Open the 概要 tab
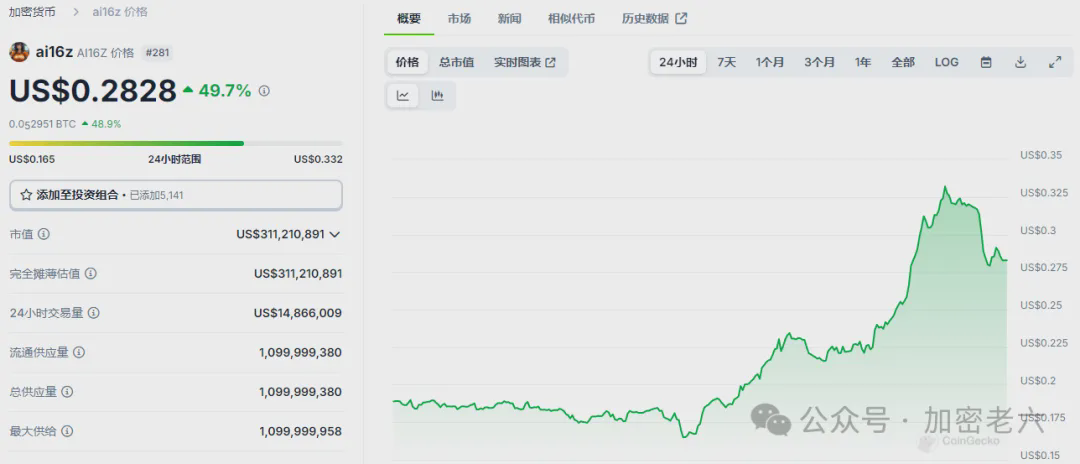This screenshot has height=464, width=1080. coord(409,19)
